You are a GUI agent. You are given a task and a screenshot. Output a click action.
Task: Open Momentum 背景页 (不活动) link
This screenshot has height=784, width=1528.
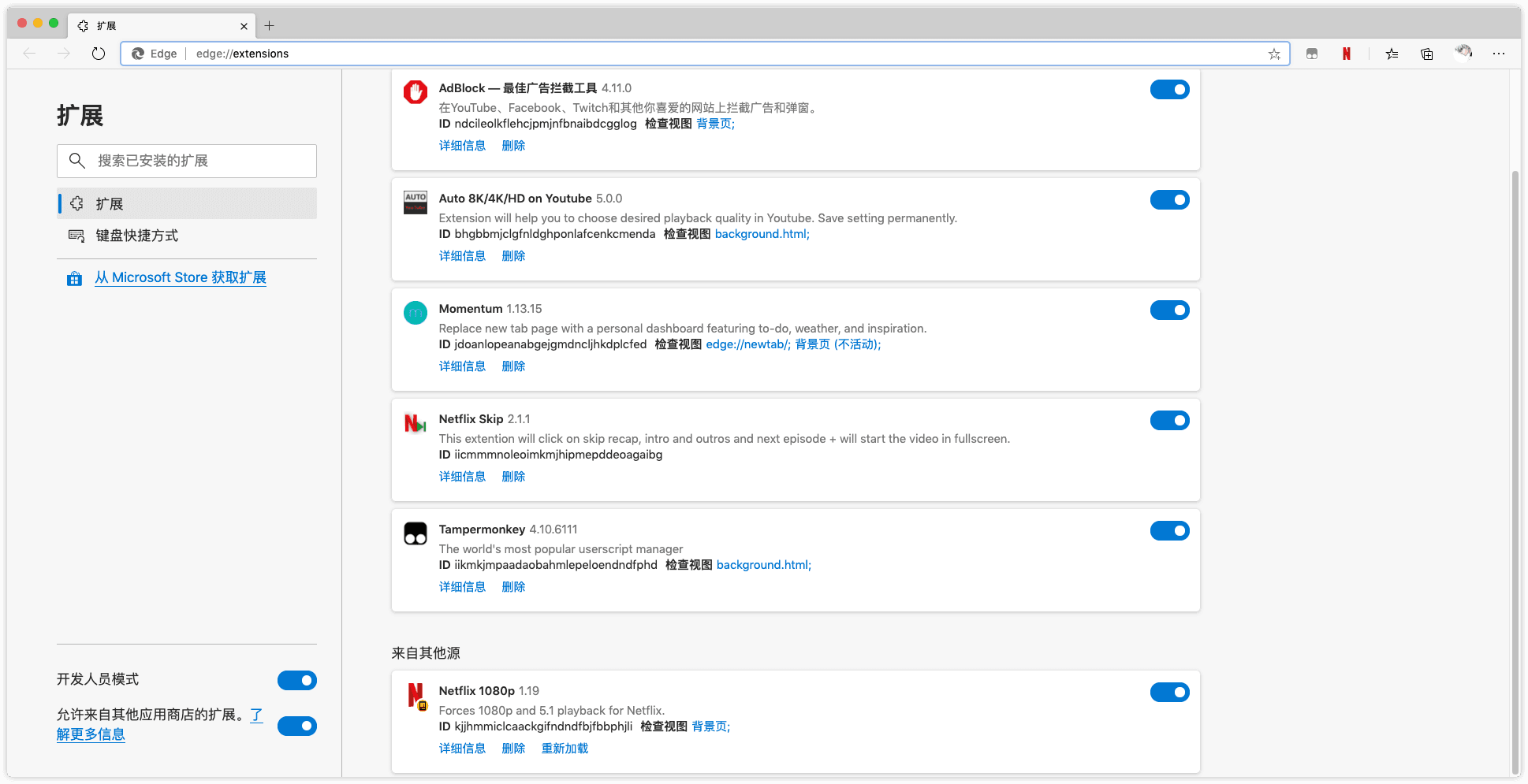point(838,344)
